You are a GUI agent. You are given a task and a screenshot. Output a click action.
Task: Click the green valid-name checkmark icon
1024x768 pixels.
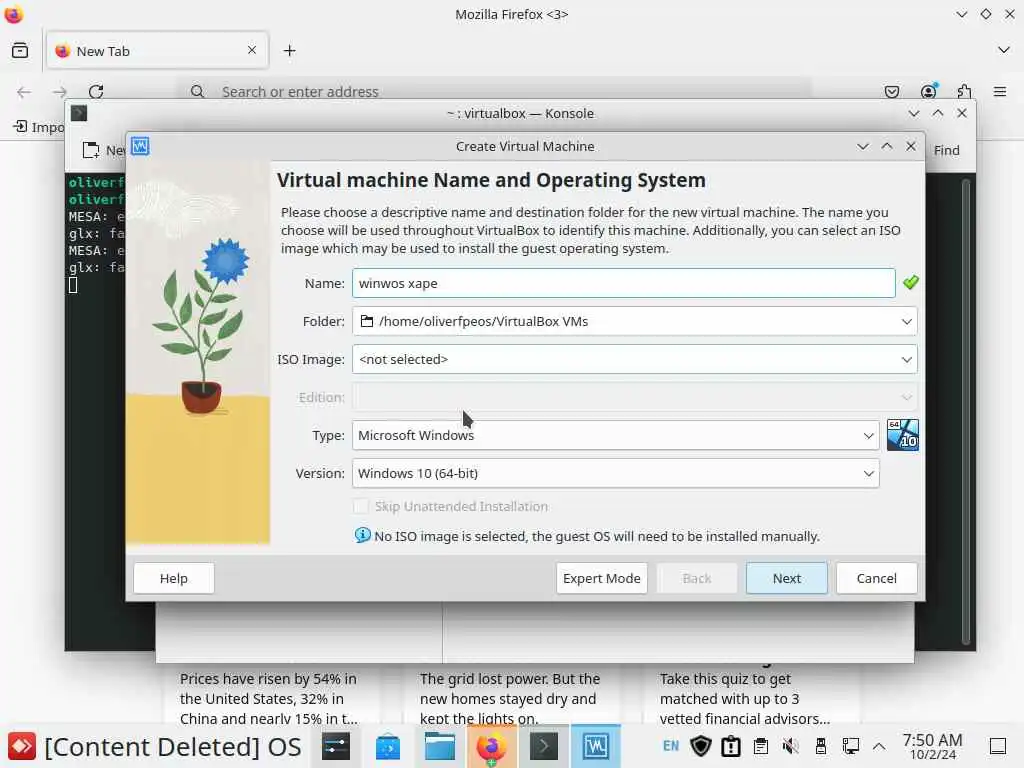(910, 283)
